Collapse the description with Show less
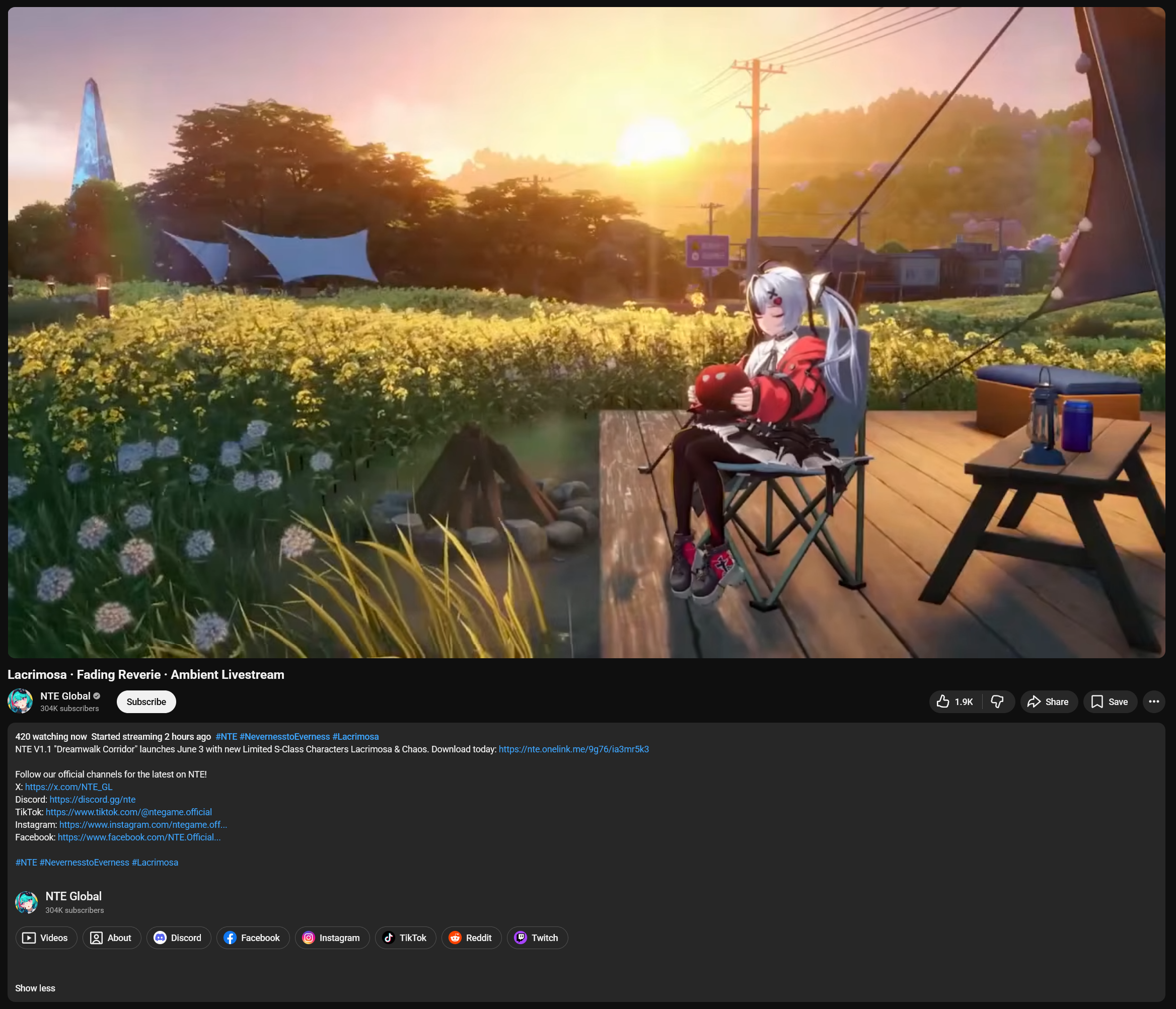The width and height of the screenshot is (1176, 1009). 35,988
